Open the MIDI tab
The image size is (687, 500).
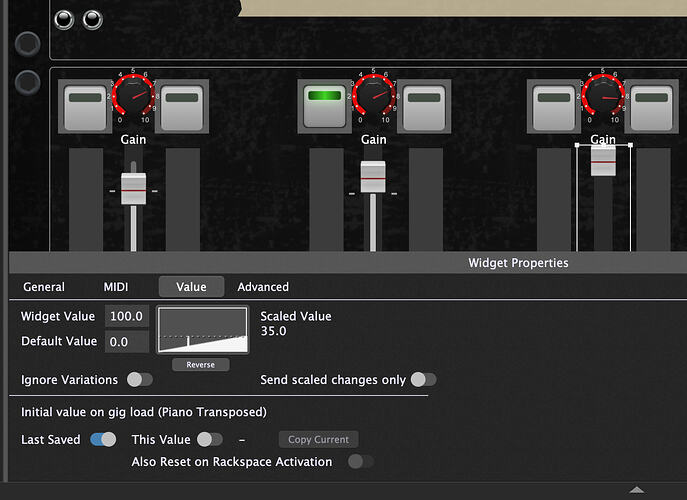click(x=116, y=287)
